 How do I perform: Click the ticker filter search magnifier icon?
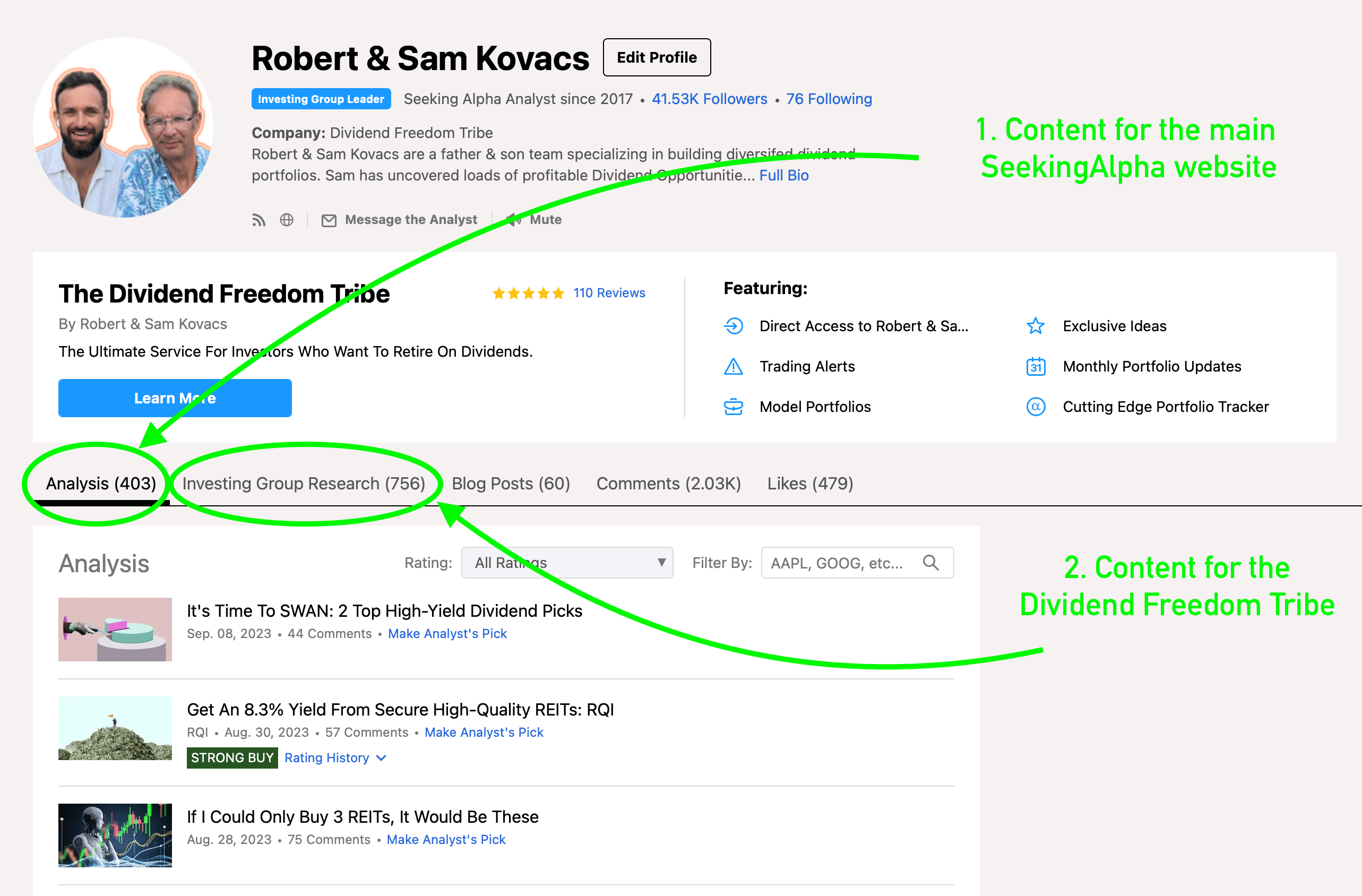pyautogui.click(x=932, y=563)
